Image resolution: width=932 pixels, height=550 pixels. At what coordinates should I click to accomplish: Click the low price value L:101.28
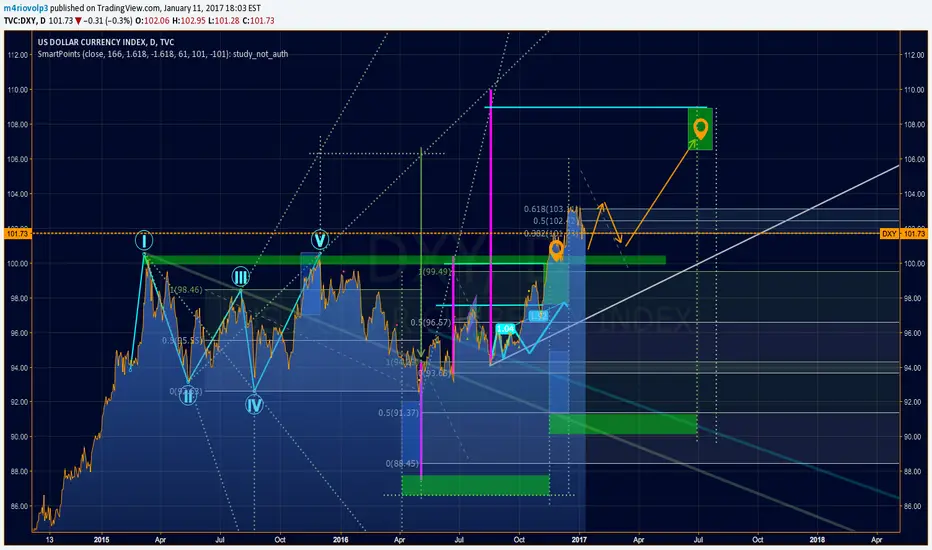[x=224, y=21]
